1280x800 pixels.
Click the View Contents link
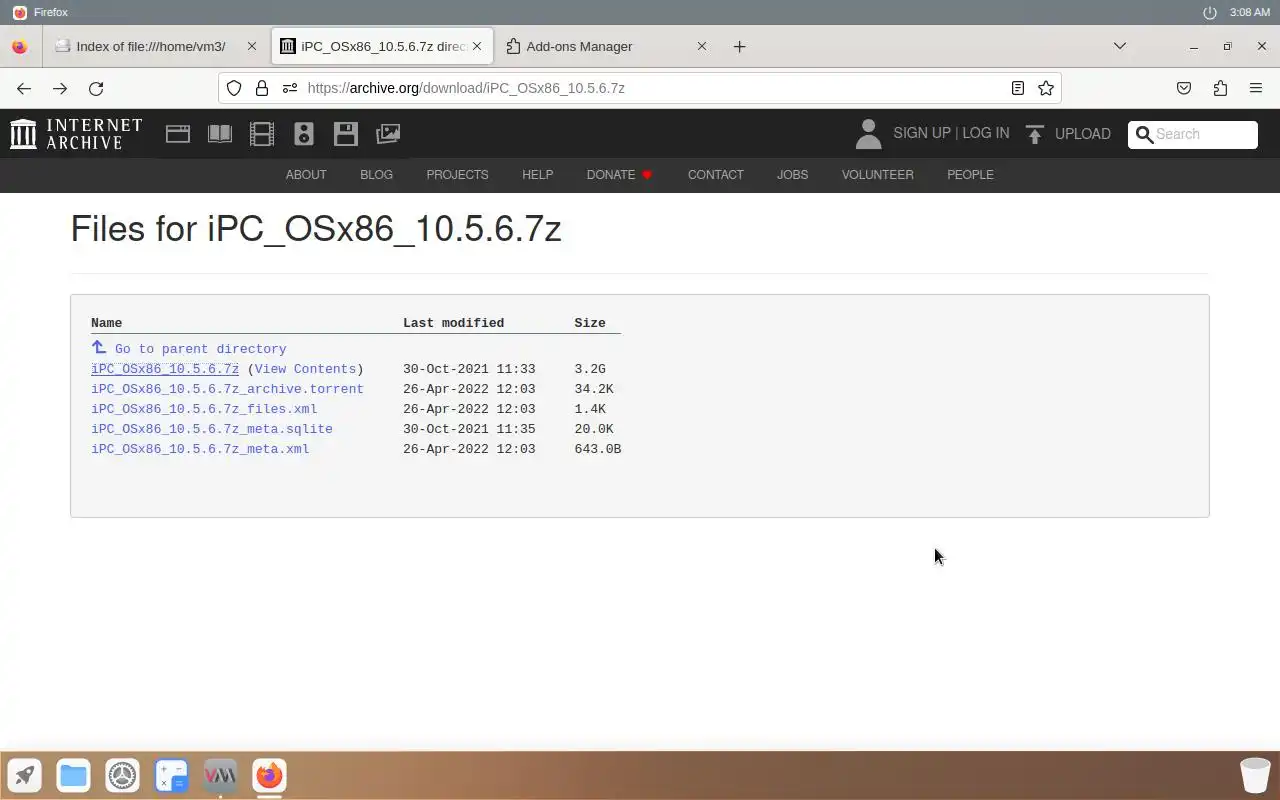pyautogui.click(x=305, y=369)
